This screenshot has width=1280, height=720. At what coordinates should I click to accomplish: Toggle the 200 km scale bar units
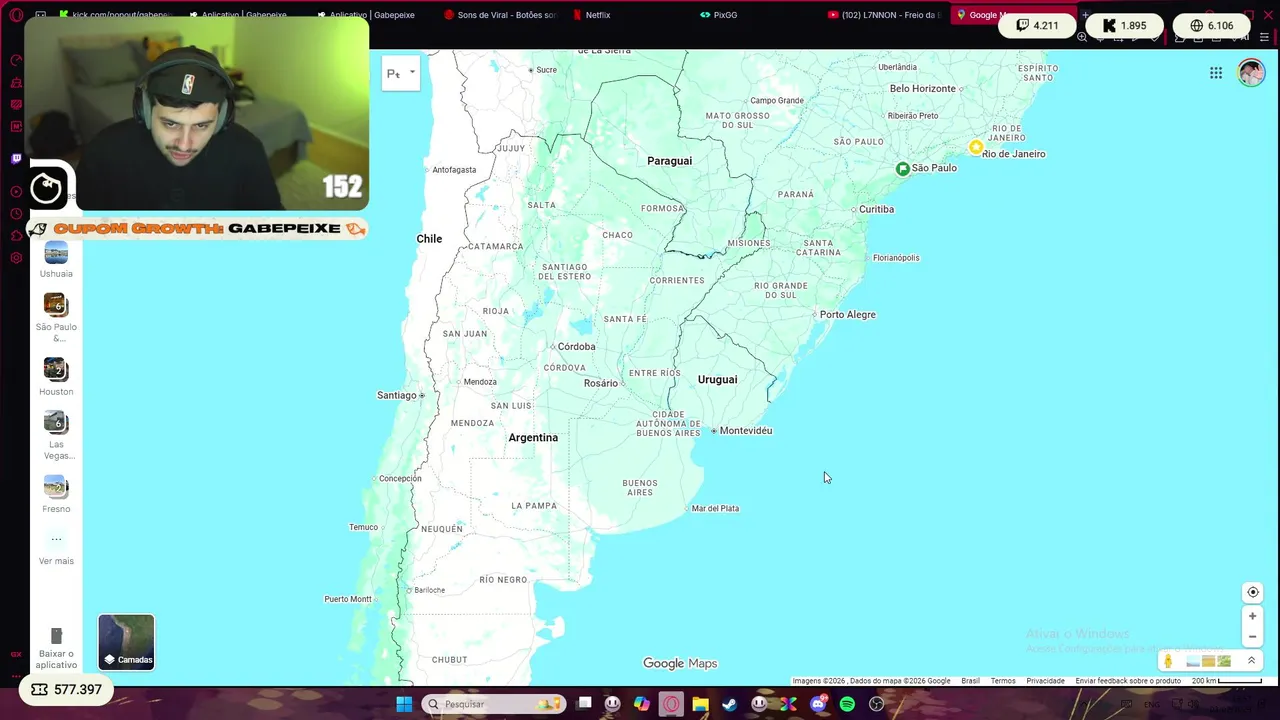(x=1227, y=681)
